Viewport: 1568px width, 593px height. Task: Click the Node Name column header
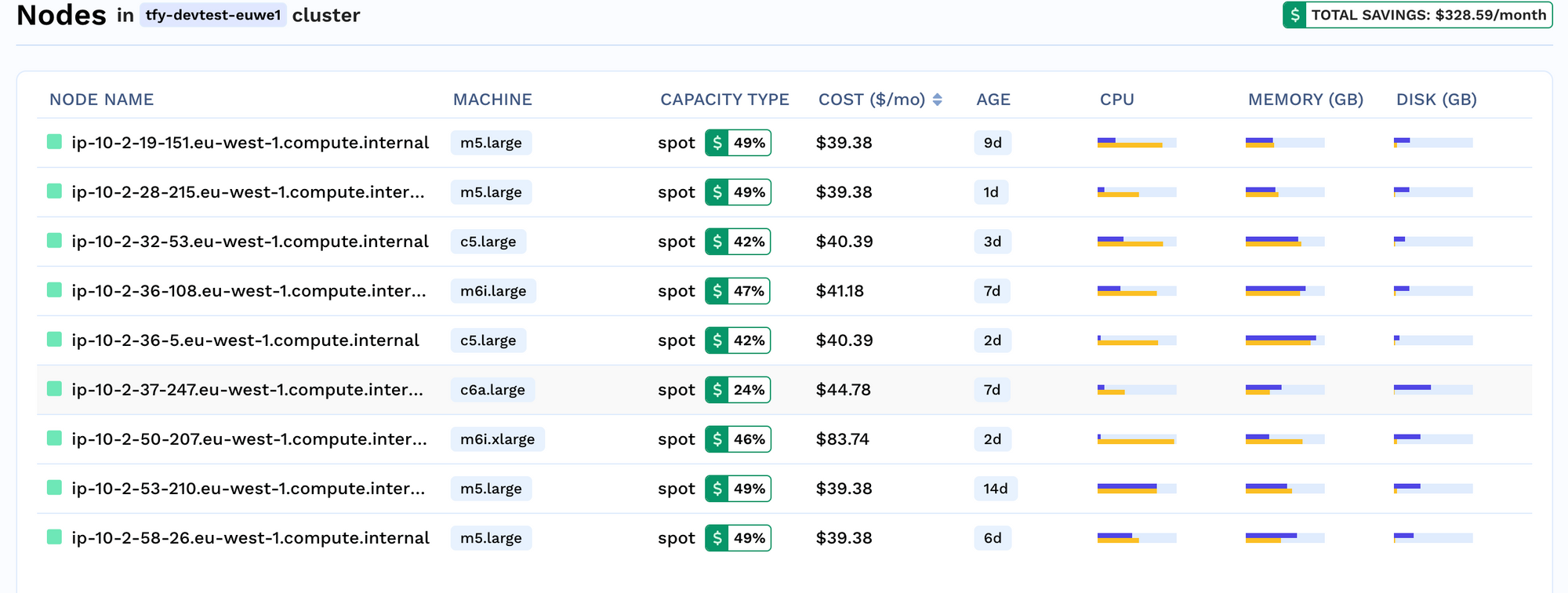click(x=101, y=100)
